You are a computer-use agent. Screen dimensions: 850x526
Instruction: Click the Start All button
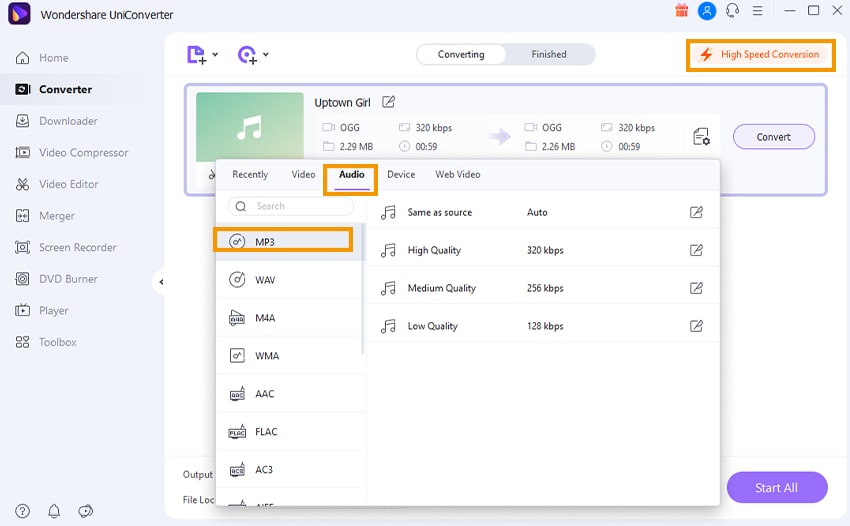777,487
